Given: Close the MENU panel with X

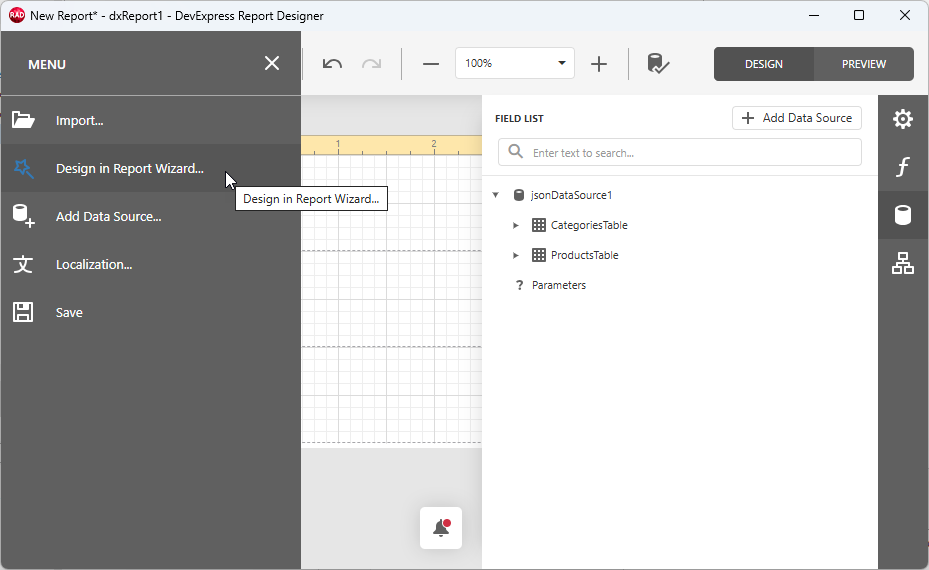Looking at the screenshot, I should pos(272,63).
